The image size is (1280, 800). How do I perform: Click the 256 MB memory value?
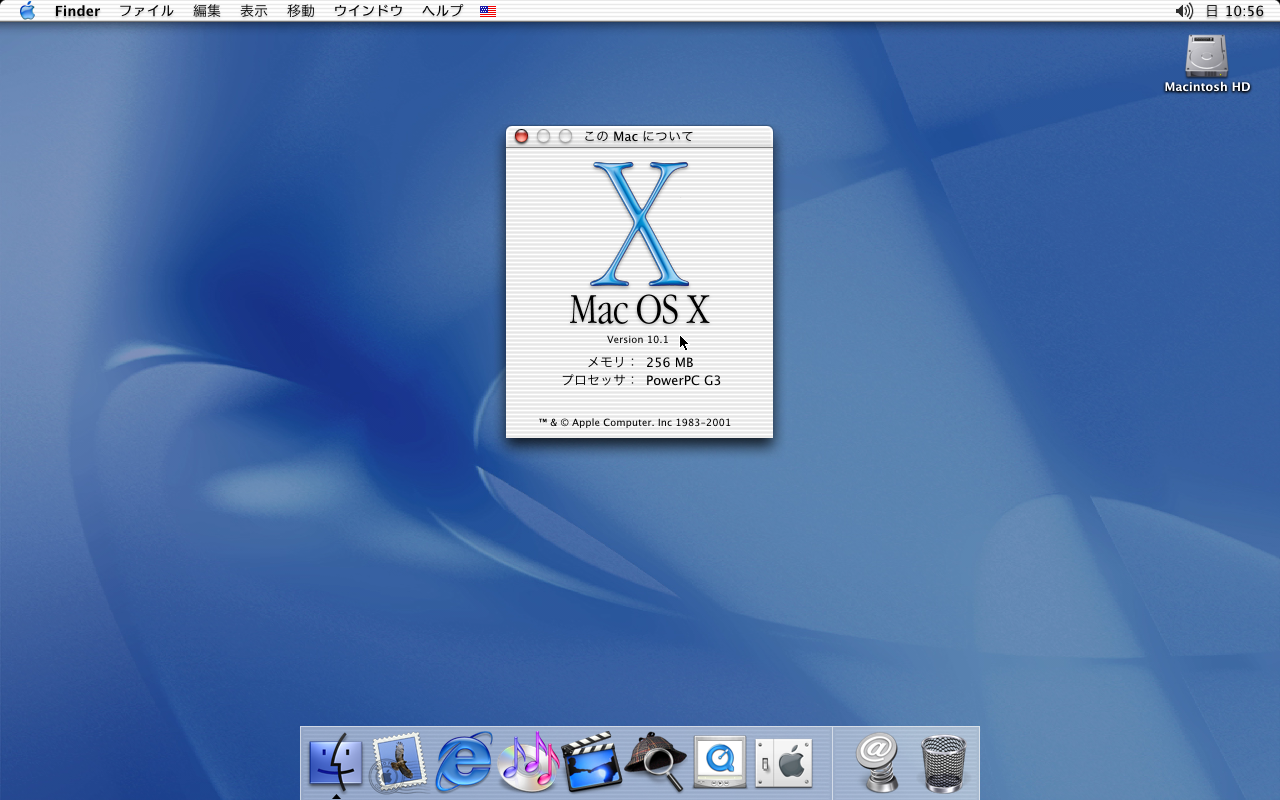(x=669, y=362)
